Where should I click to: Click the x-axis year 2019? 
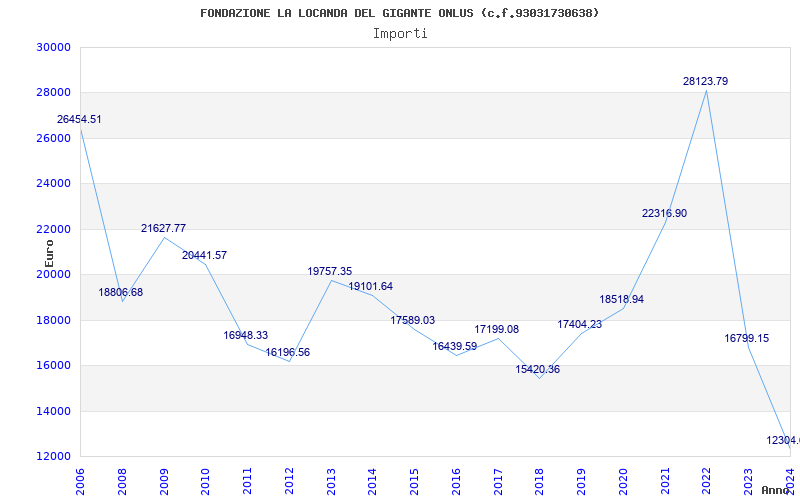point(581,481)
